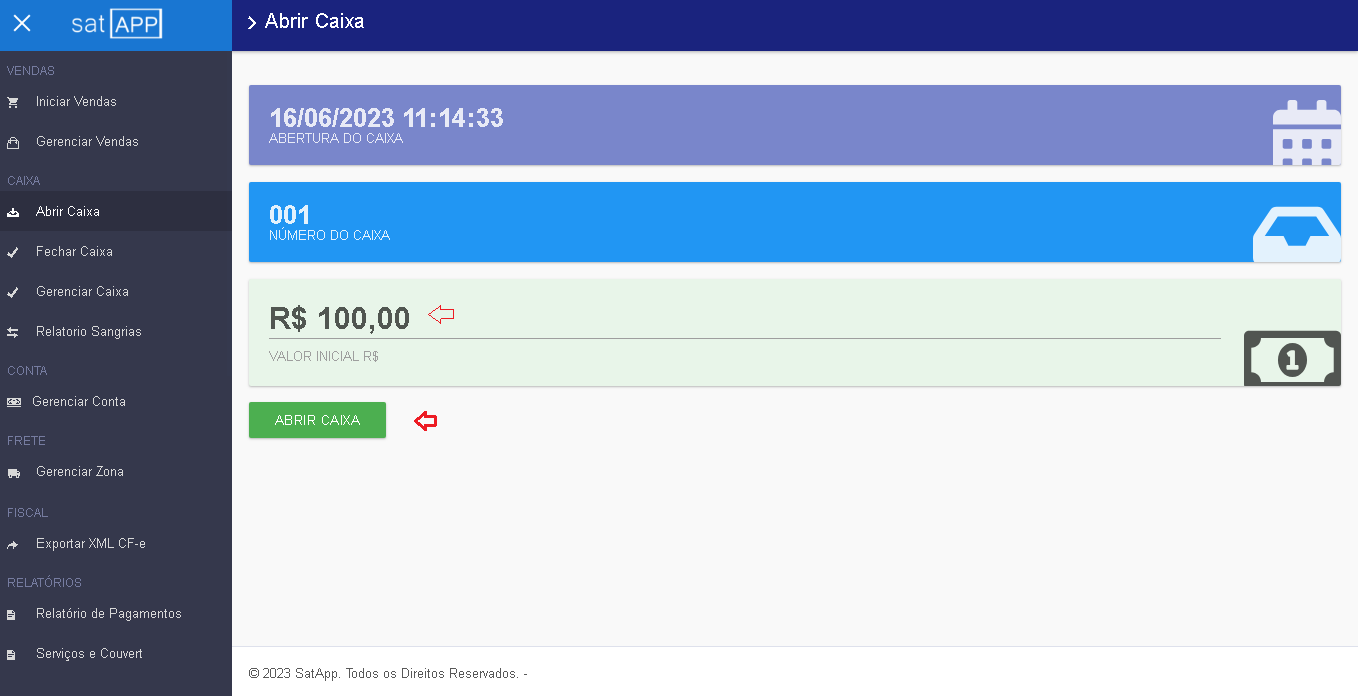Open Relatório de Pagamentos report
Screen dimensions: 1358x696
click(x=108, y=614)
